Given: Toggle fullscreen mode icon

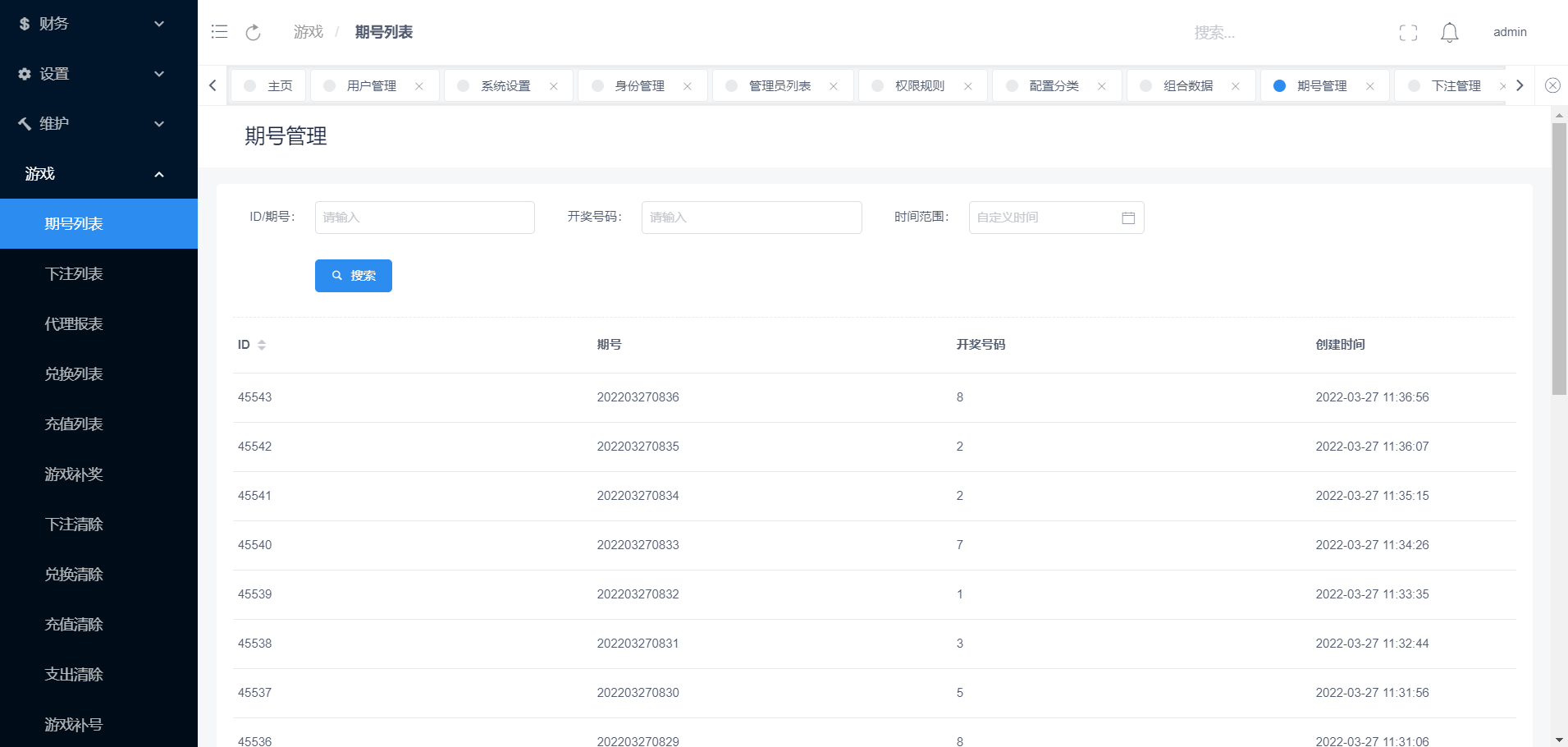Looking at the screenshot, I should pyautogui.click(x=1408, y=32).
